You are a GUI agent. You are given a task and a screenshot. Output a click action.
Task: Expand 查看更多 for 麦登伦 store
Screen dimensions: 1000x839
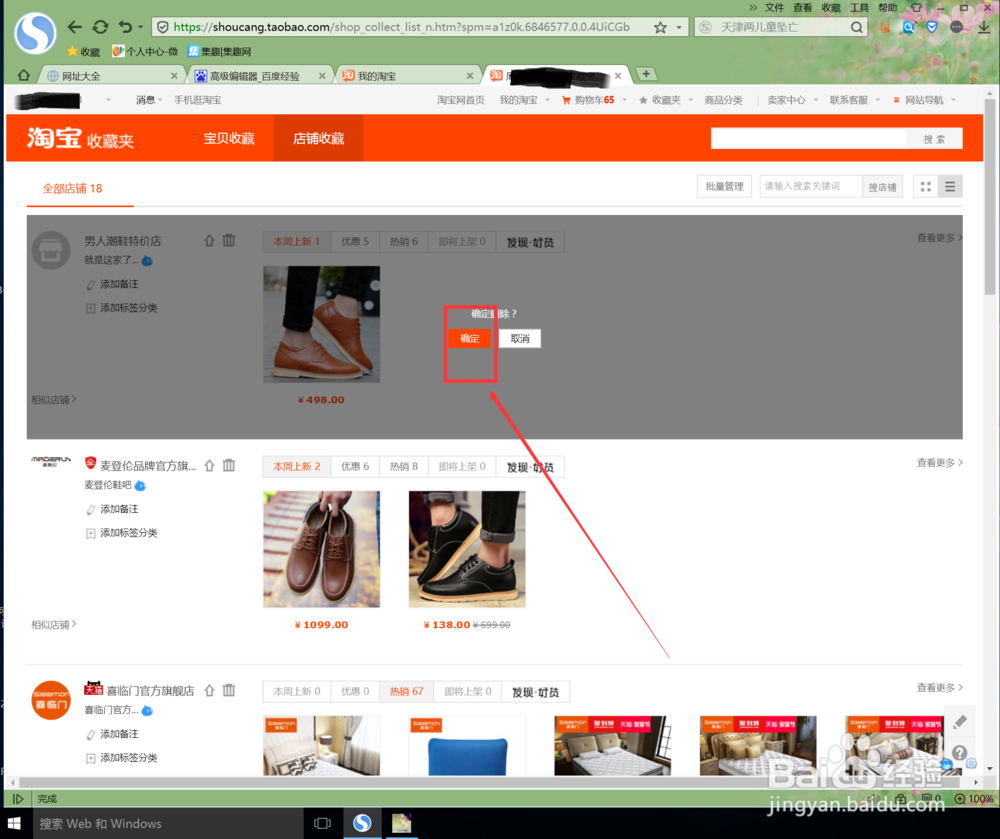coord(939,463)
